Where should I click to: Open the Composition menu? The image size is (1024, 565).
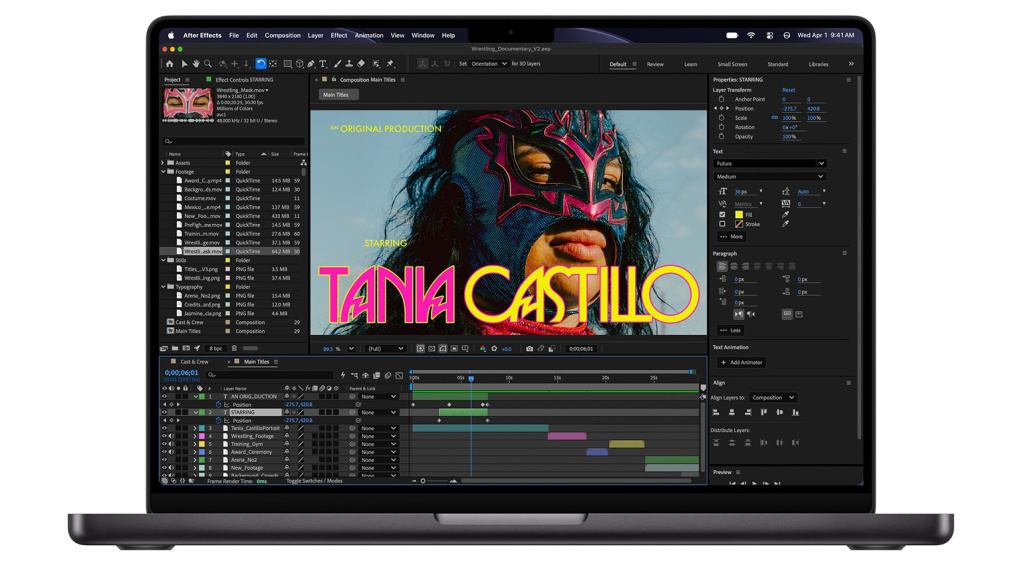point(283,35)
